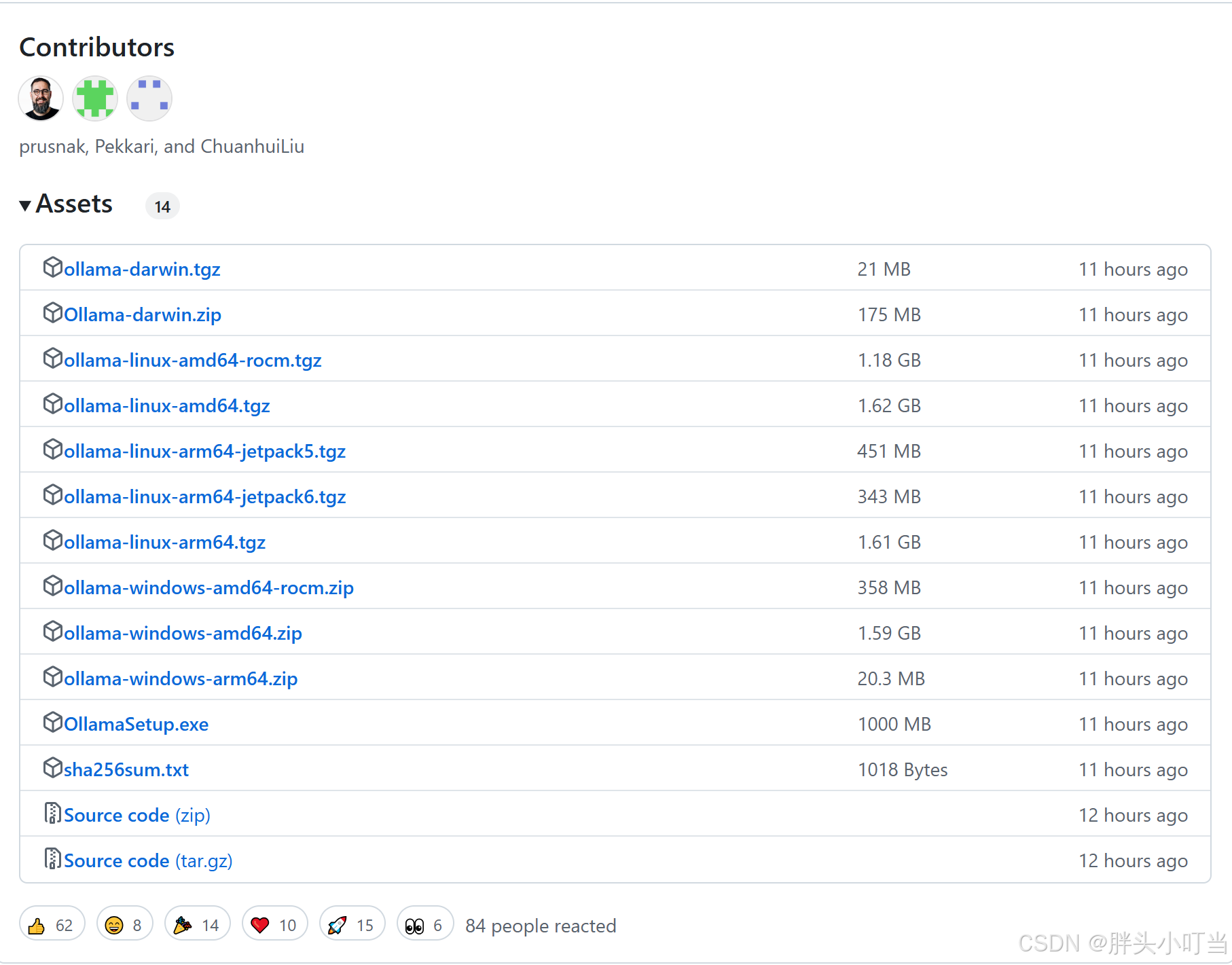Click the Assets count badge 14
The height and width of the screenshot is (965, 1232).
(162, 206)
